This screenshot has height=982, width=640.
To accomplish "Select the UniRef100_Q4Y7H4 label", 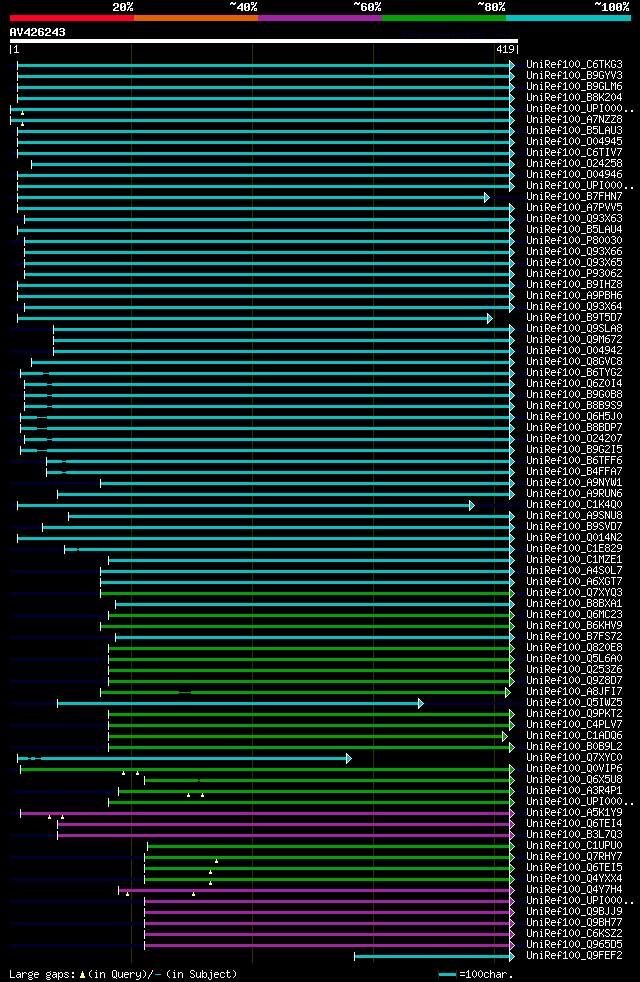I will click(574, 891).
